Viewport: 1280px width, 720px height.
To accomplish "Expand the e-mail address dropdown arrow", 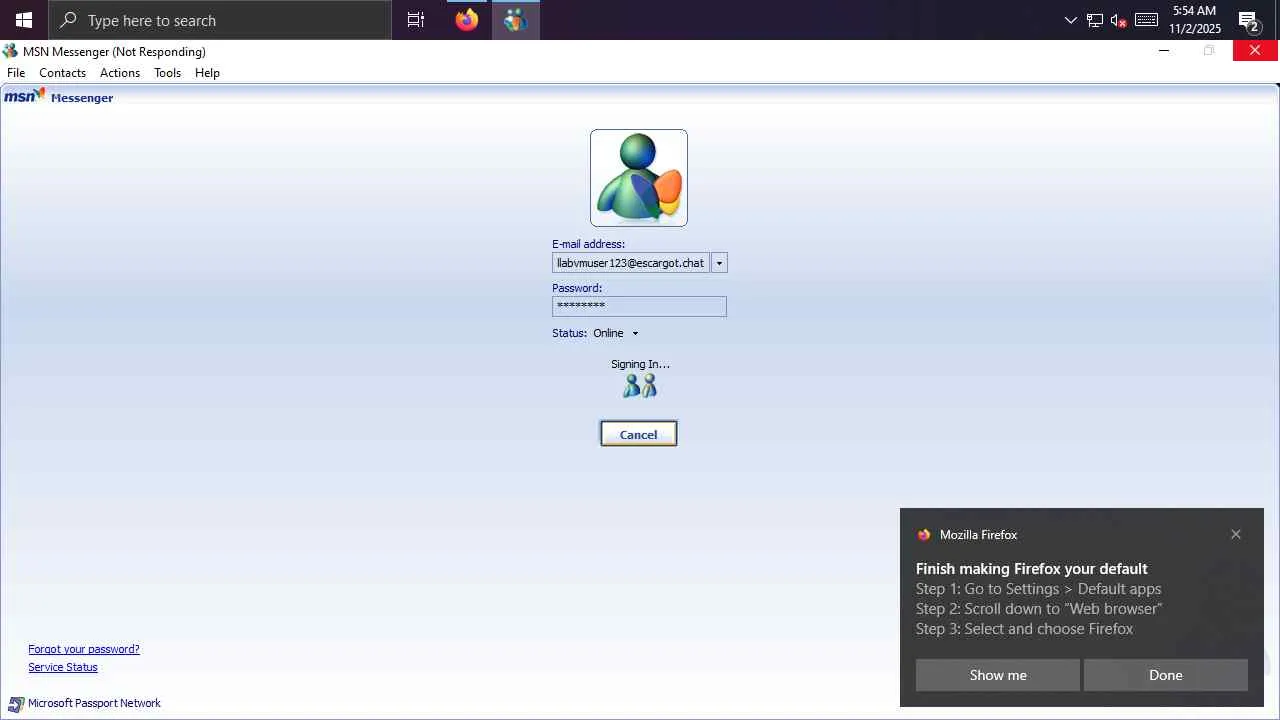I will [x=719, y=263].
